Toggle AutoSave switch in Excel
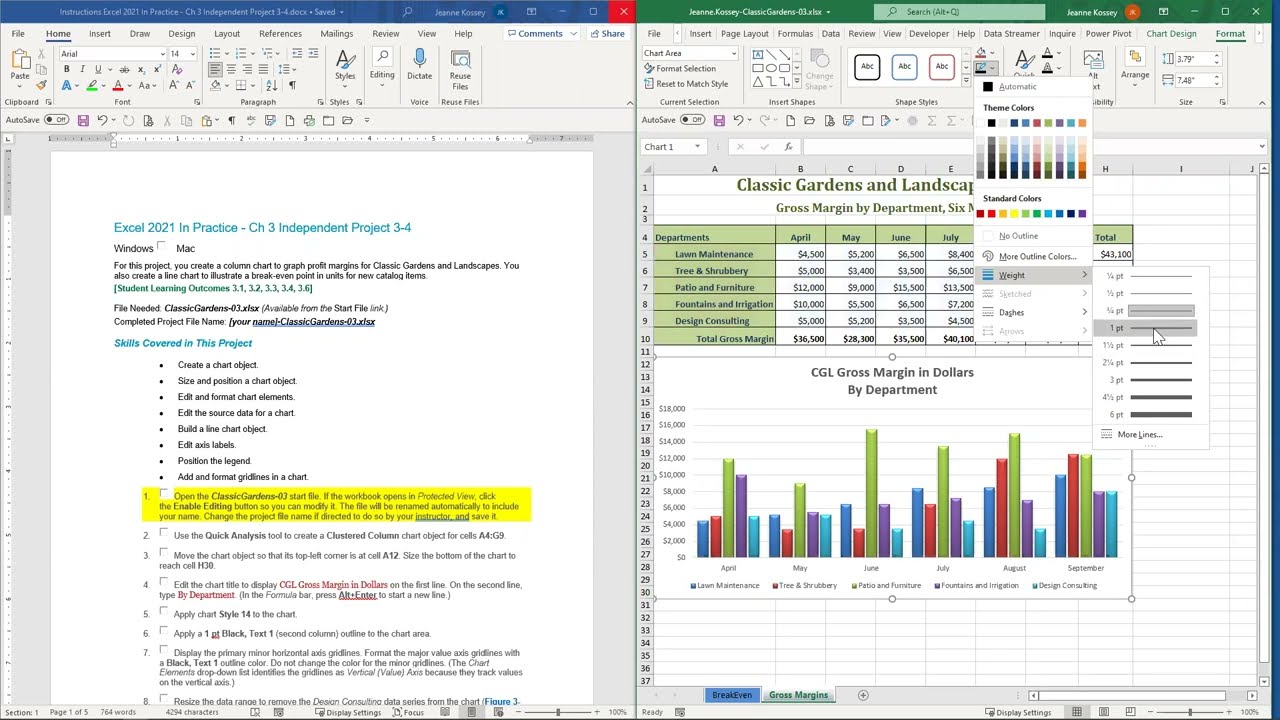The image size is (1280, 720). click(692, 120)
